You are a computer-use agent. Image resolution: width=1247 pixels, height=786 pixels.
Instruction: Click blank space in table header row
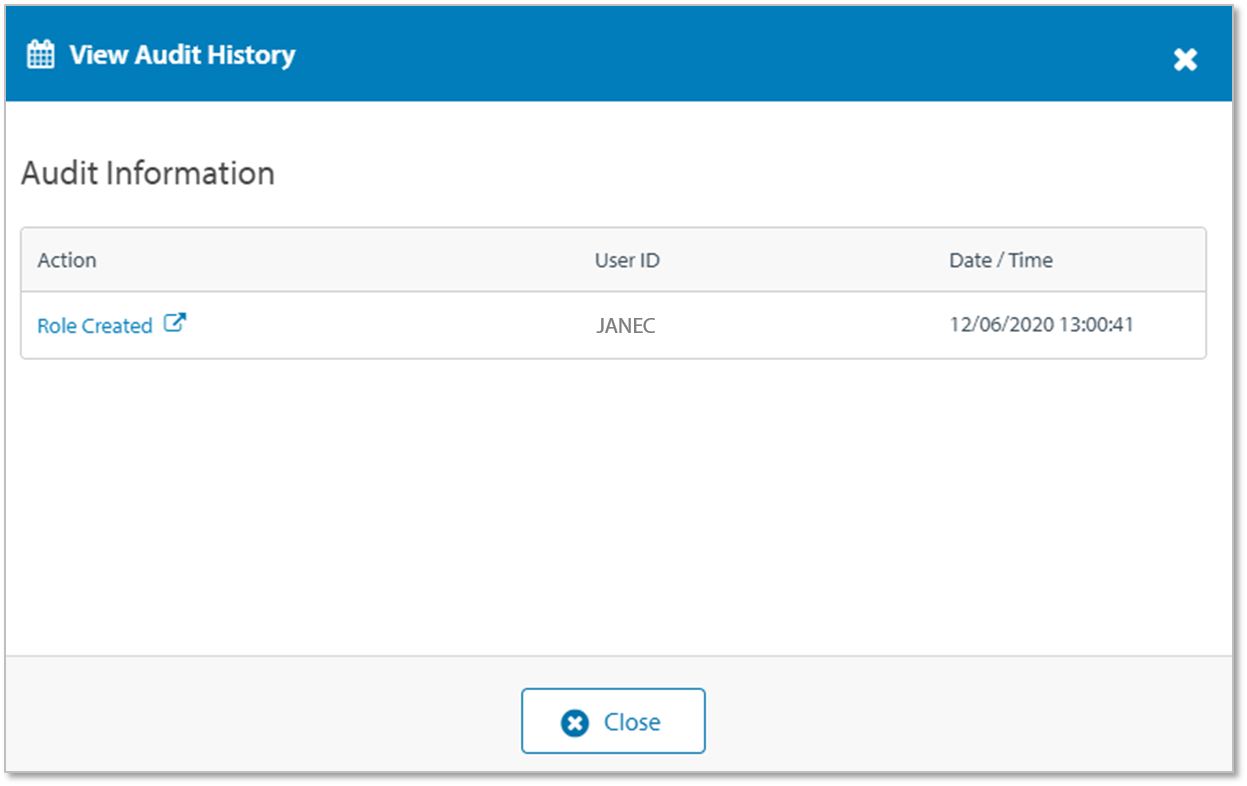(350, 260)
